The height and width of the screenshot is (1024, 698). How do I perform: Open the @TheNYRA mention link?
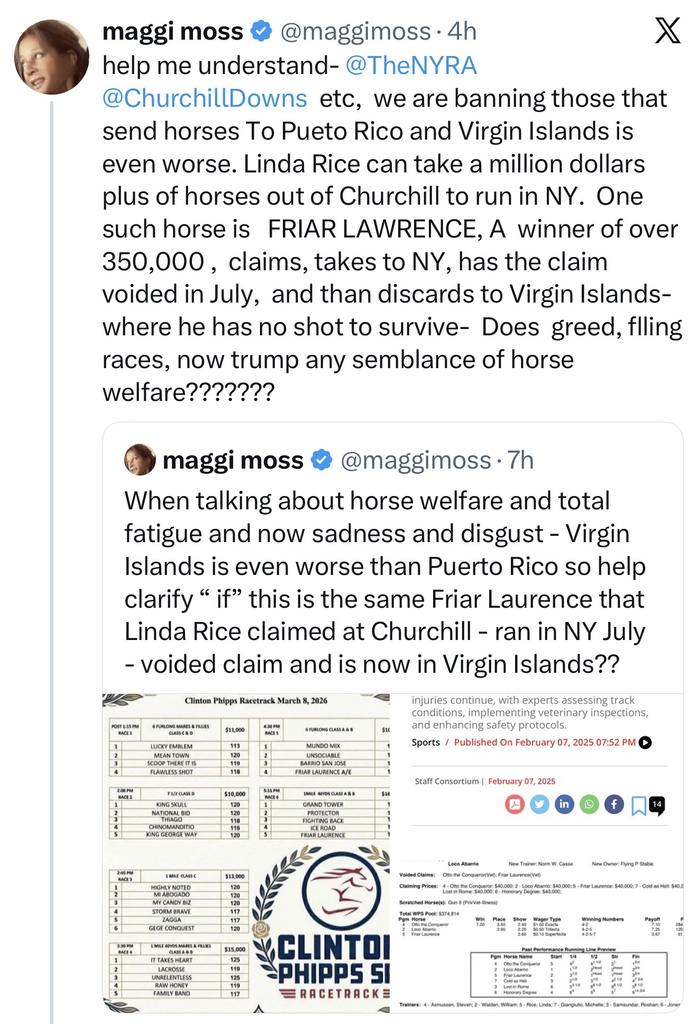(411, 66)
